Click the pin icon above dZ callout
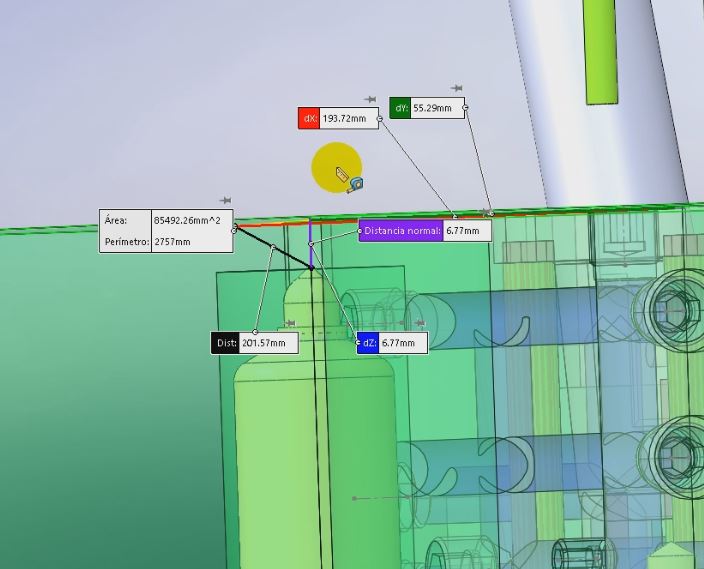Image resolution: width=704 pixels, height=569 pixels. [x=421, y=324]
